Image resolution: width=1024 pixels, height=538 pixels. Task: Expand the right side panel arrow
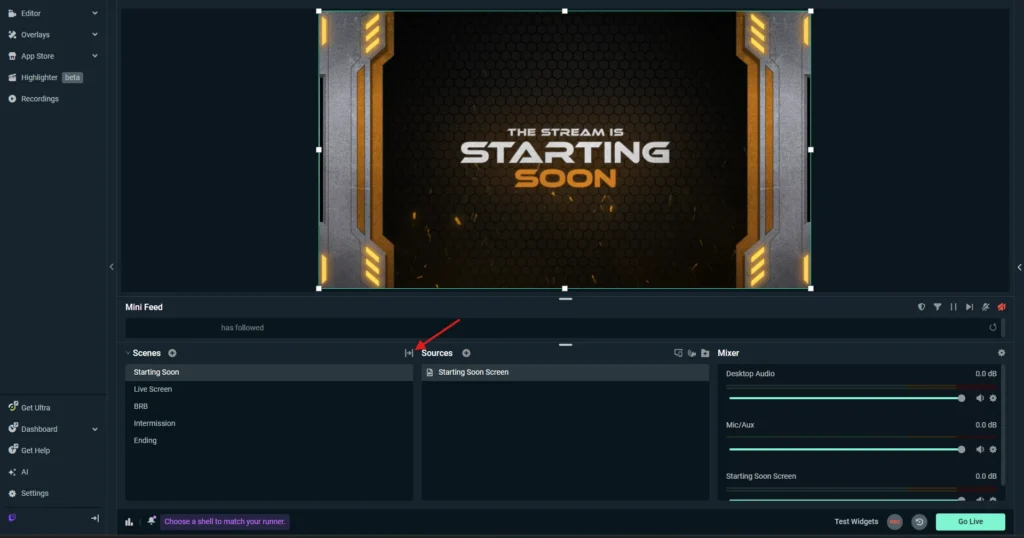click(1019, 267)
